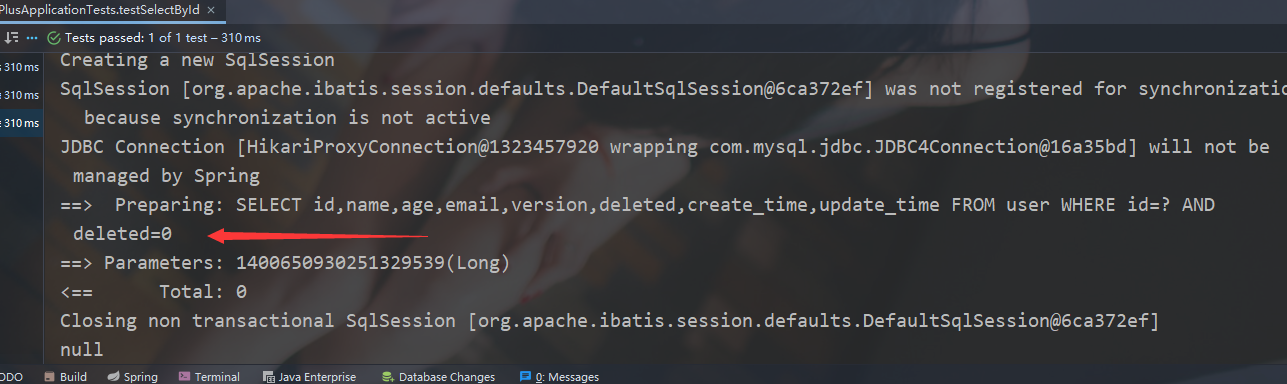Image resolution: width=1287 pixels, height=384 pixels.
Task: Open the Java Enterprise tool window
Action: tap(309, 377)
